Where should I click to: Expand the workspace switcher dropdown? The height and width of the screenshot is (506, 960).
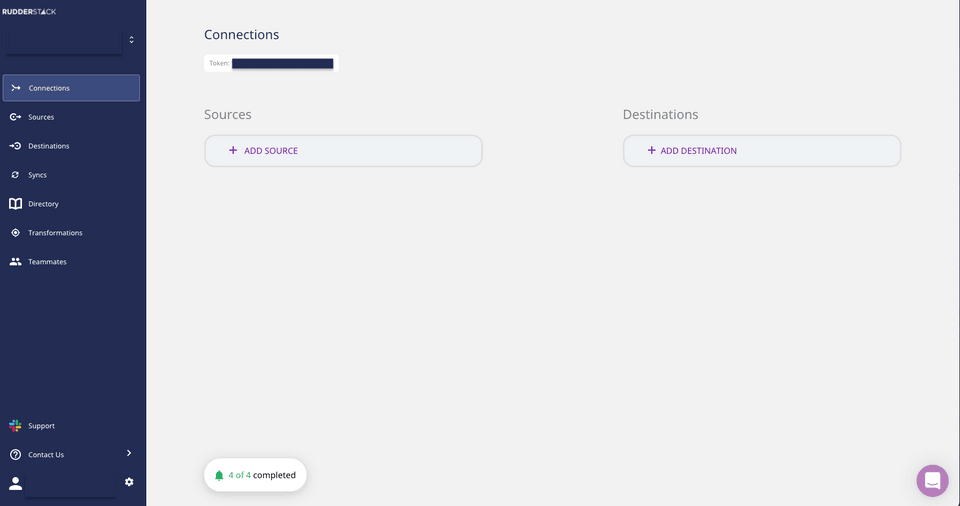[131, 40]
